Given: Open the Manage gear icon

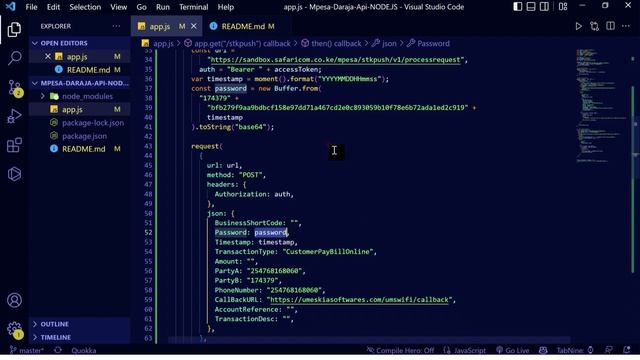Looking at the screenshot, I should [15, 330].
